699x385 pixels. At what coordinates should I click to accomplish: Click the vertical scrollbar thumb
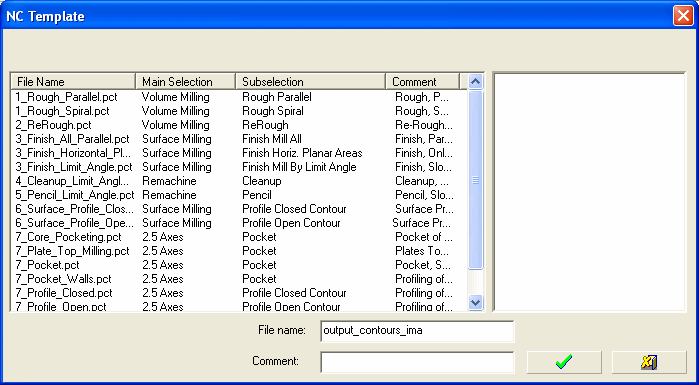476,180
